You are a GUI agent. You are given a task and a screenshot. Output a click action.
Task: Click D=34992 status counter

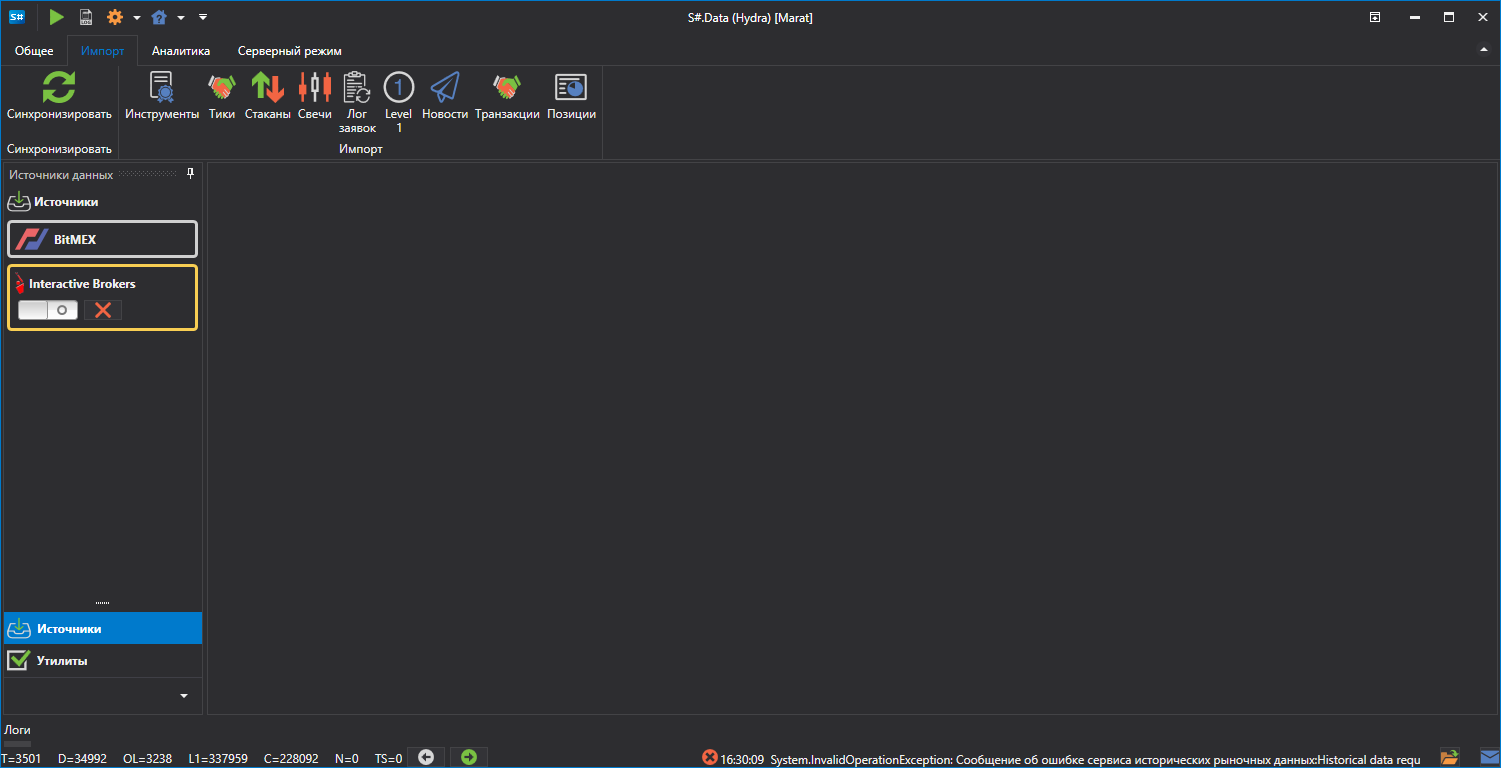click(82, 759)
